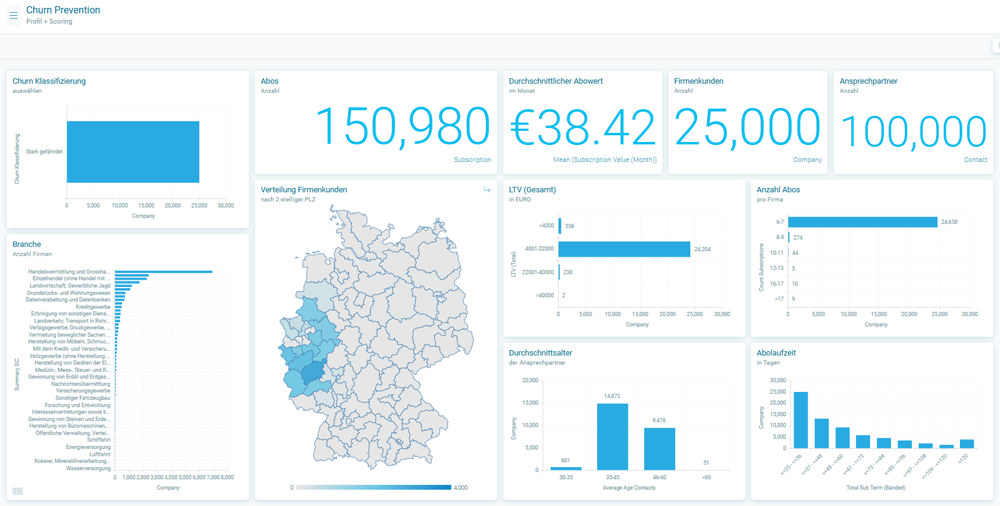
Task: Click the '16-17' category label in Anzahl Abos
Action: point(777,283)
